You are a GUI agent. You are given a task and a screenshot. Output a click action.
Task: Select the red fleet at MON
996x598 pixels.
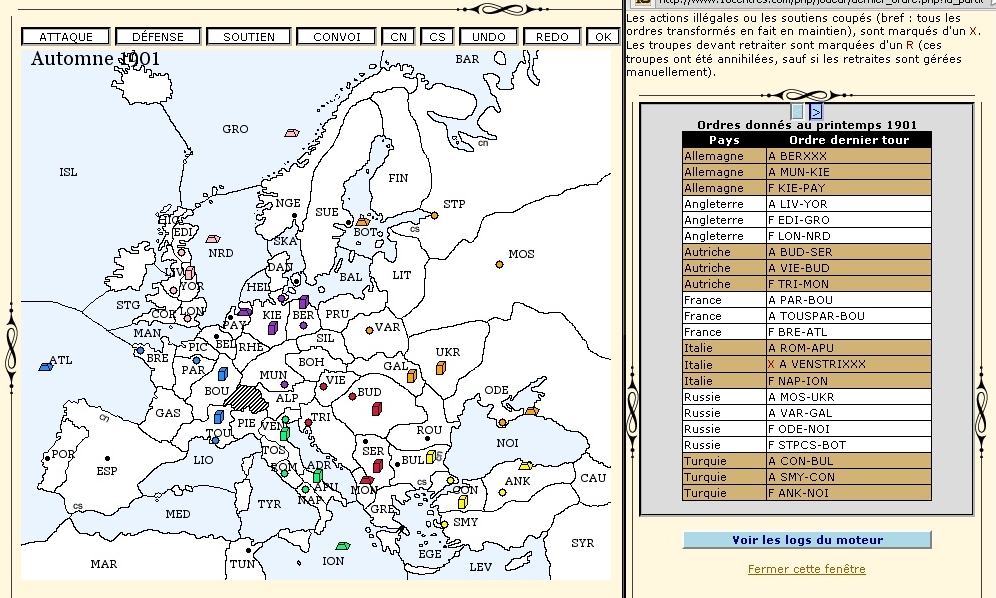tap(367, 480)
